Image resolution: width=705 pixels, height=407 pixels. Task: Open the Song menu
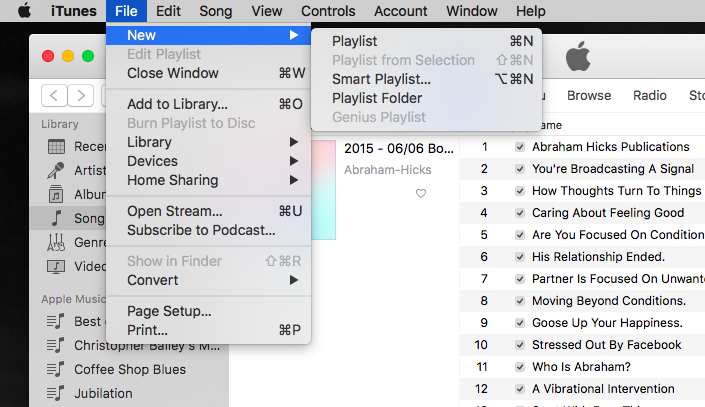tap(216, 11)
